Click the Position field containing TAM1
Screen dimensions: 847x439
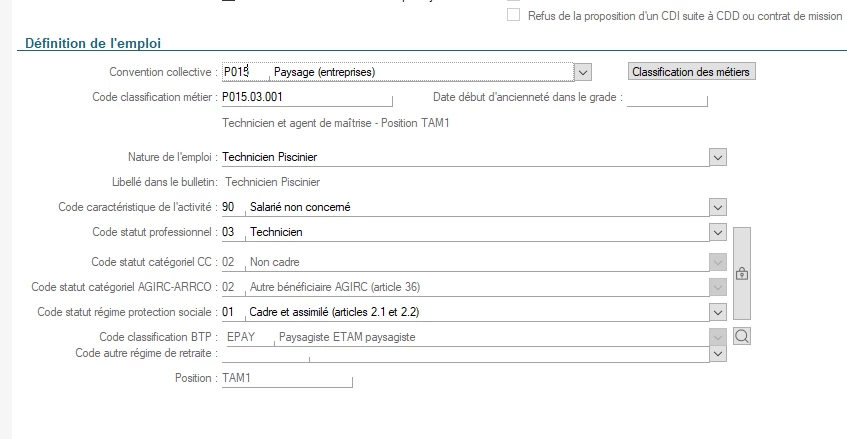click(287, 379)
